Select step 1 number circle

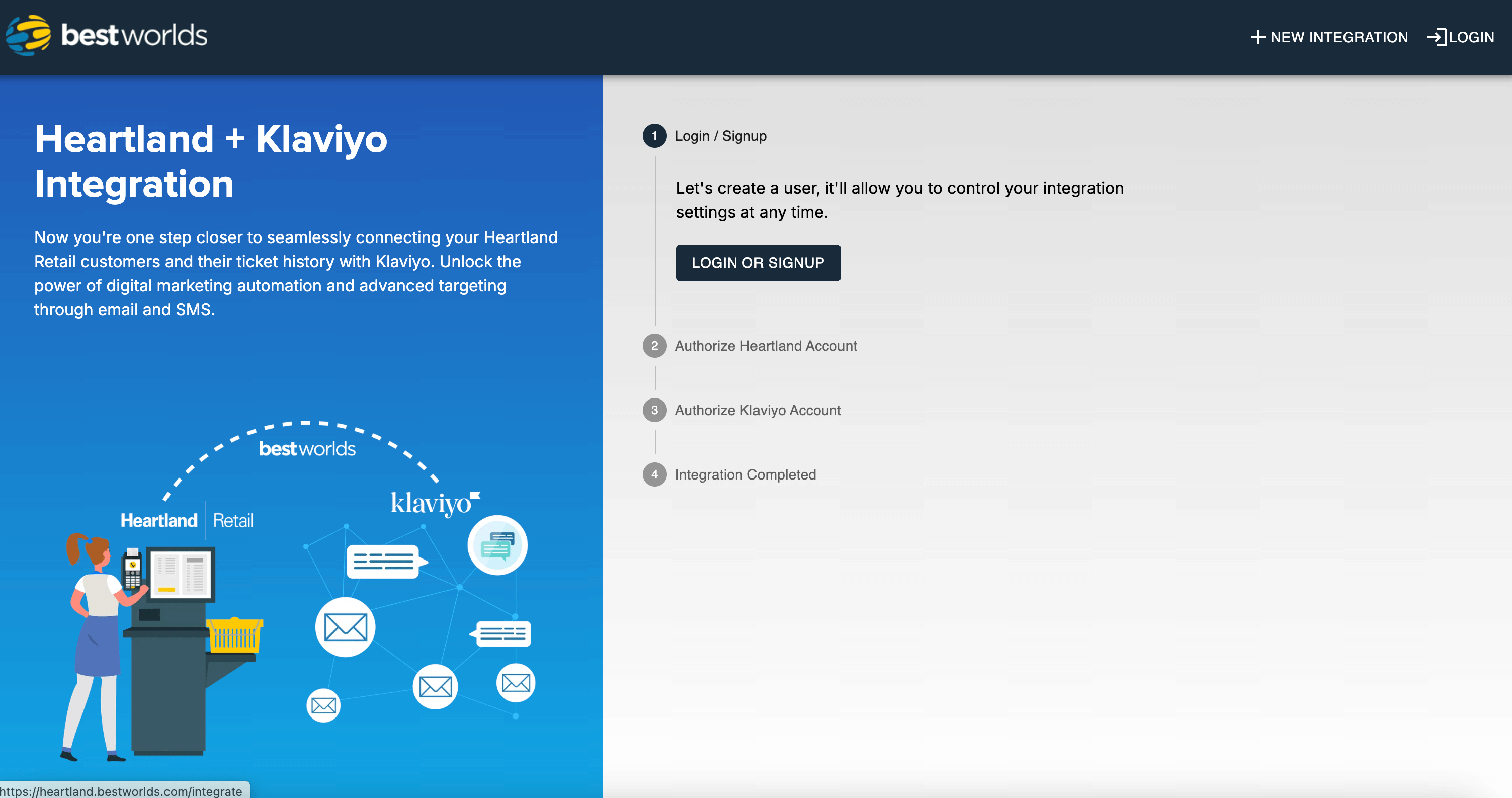tap(654, 136)
